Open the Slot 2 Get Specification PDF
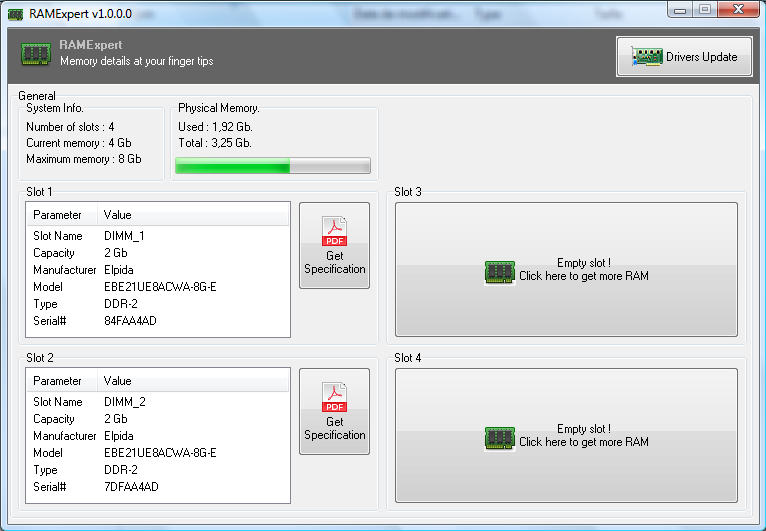Screen dimensions: 766x531 click(335, 411)
